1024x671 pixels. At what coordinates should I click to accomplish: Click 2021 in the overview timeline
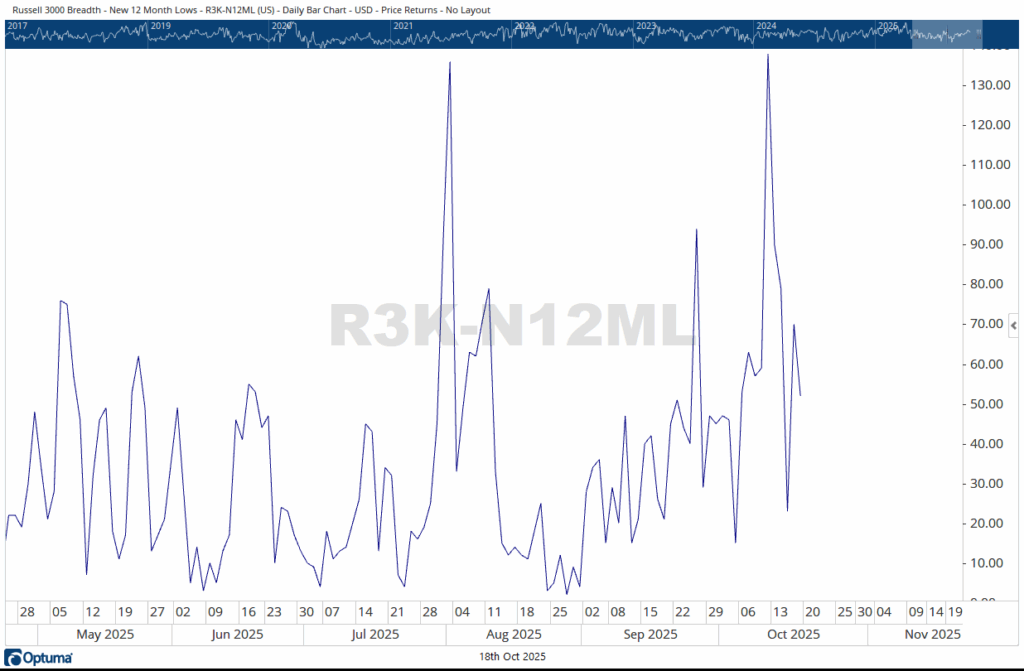coord(403,25)
